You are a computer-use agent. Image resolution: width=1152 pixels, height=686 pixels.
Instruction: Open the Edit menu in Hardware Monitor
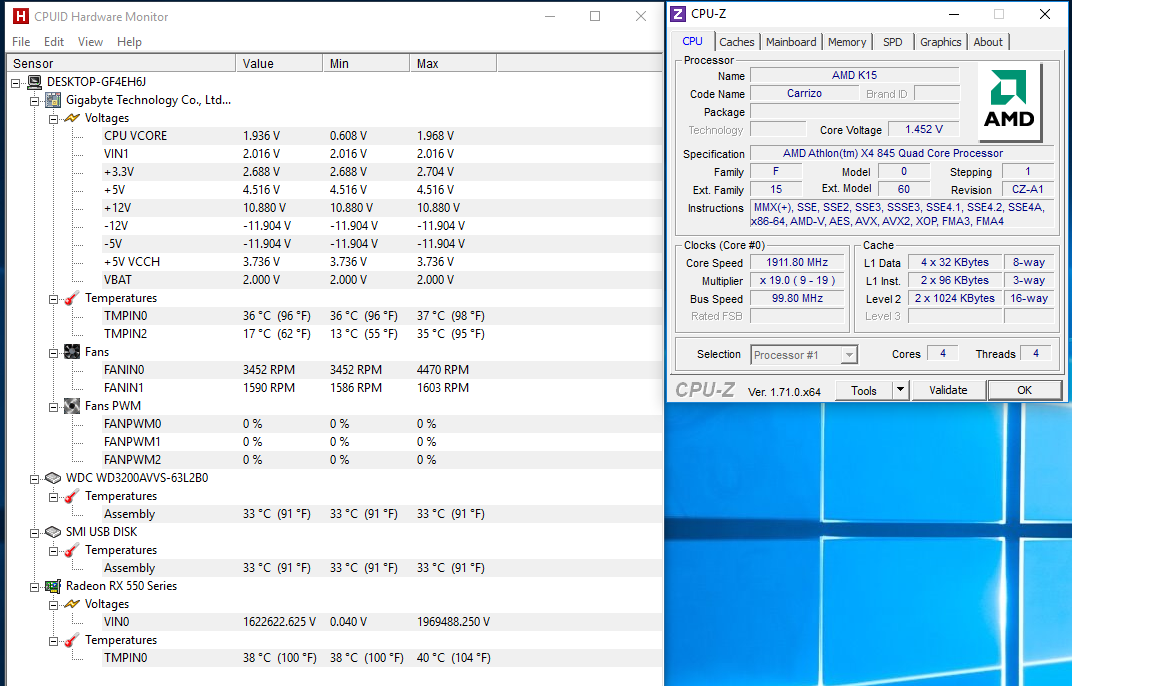click(54, 42)
